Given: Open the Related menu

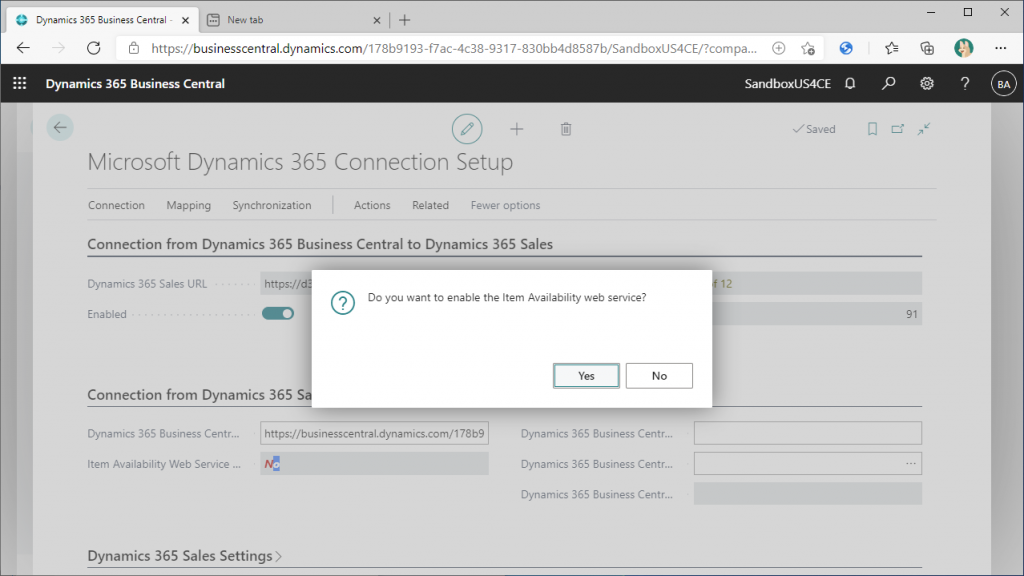Looking at the screenshot, I should pyautogui.click(x=430, y=205).
